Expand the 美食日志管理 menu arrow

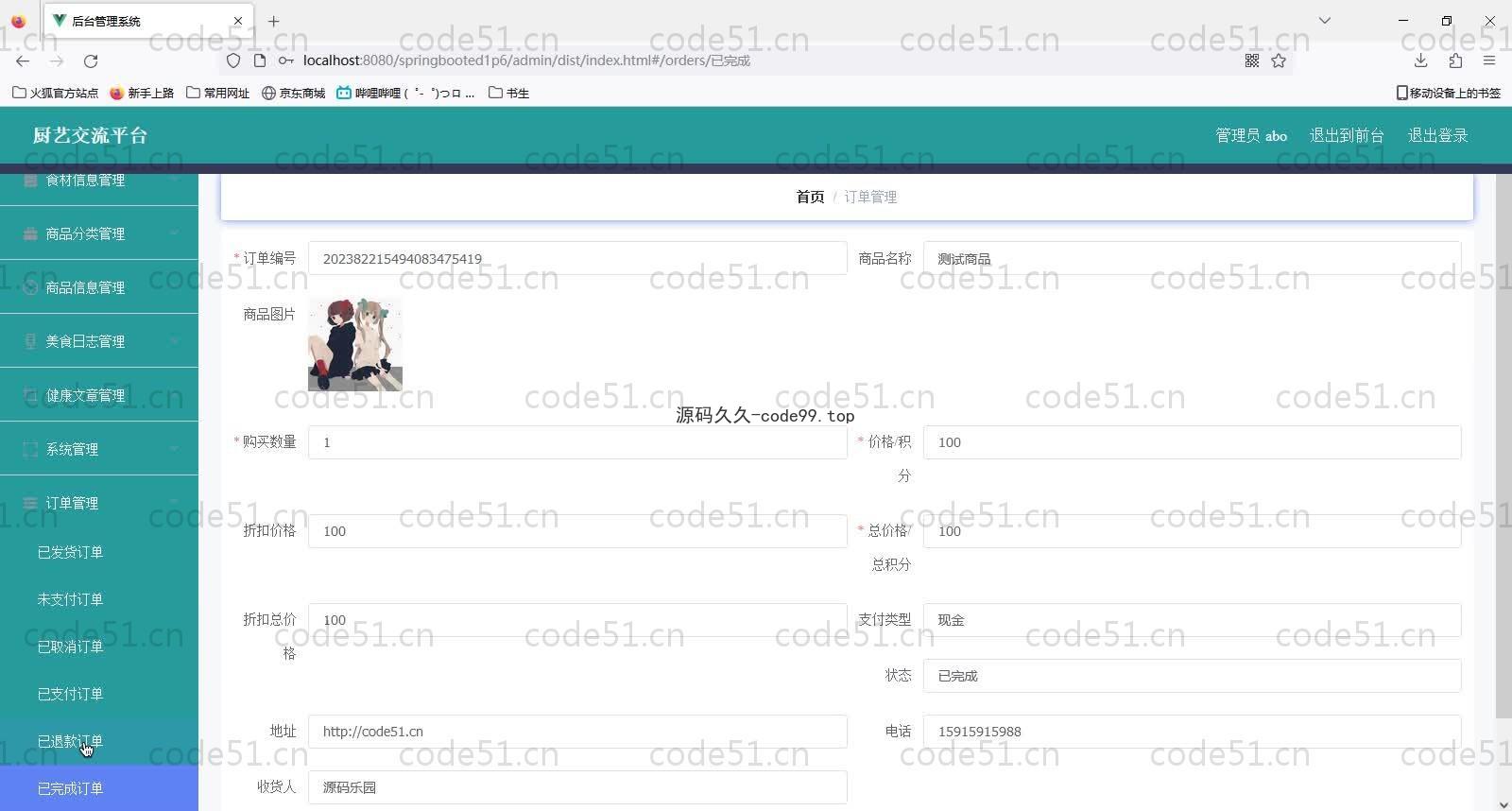[175, 341]
